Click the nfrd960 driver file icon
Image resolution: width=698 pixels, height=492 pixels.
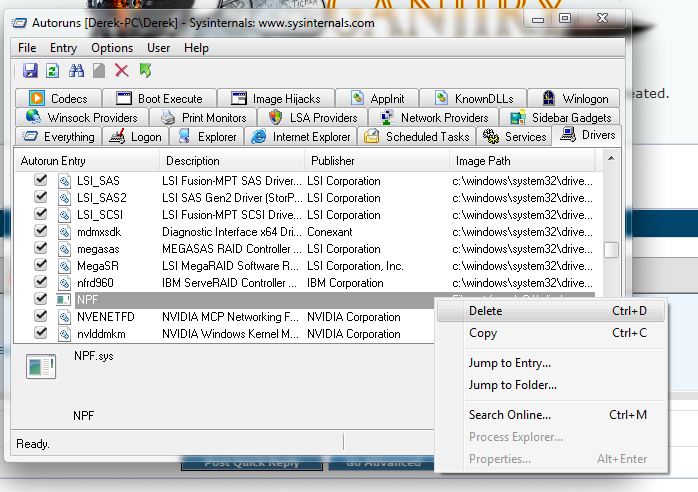pos(64,283)
